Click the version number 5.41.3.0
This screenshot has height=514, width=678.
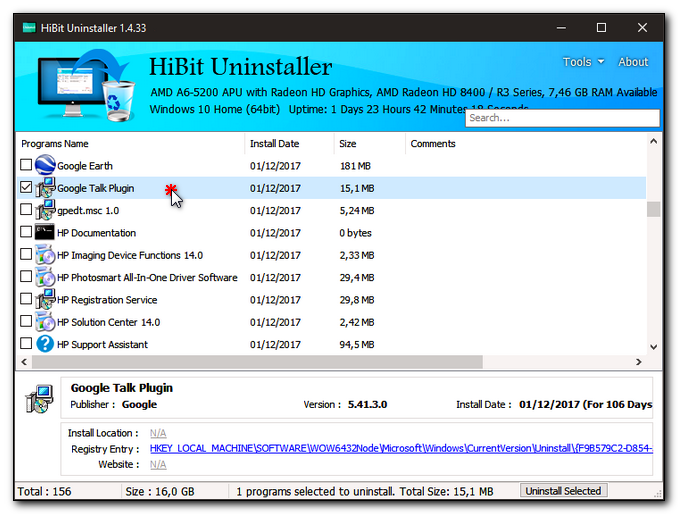click(368, 405)
